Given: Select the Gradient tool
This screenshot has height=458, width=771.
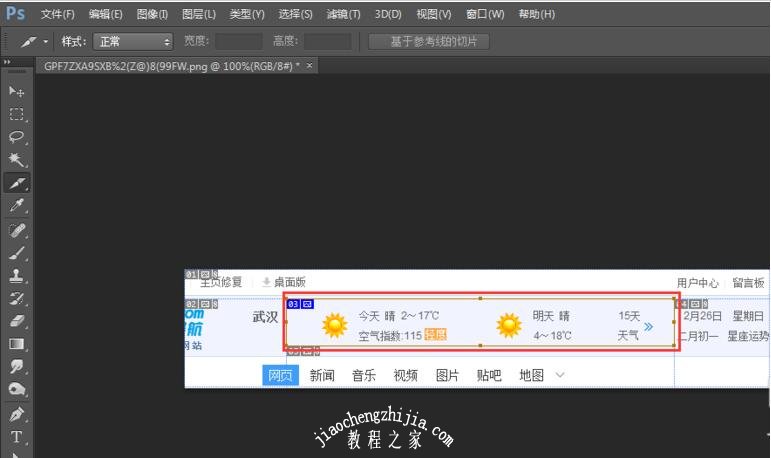Looking at the screenshot, I should pyautogui.click(x=16, y=343).
